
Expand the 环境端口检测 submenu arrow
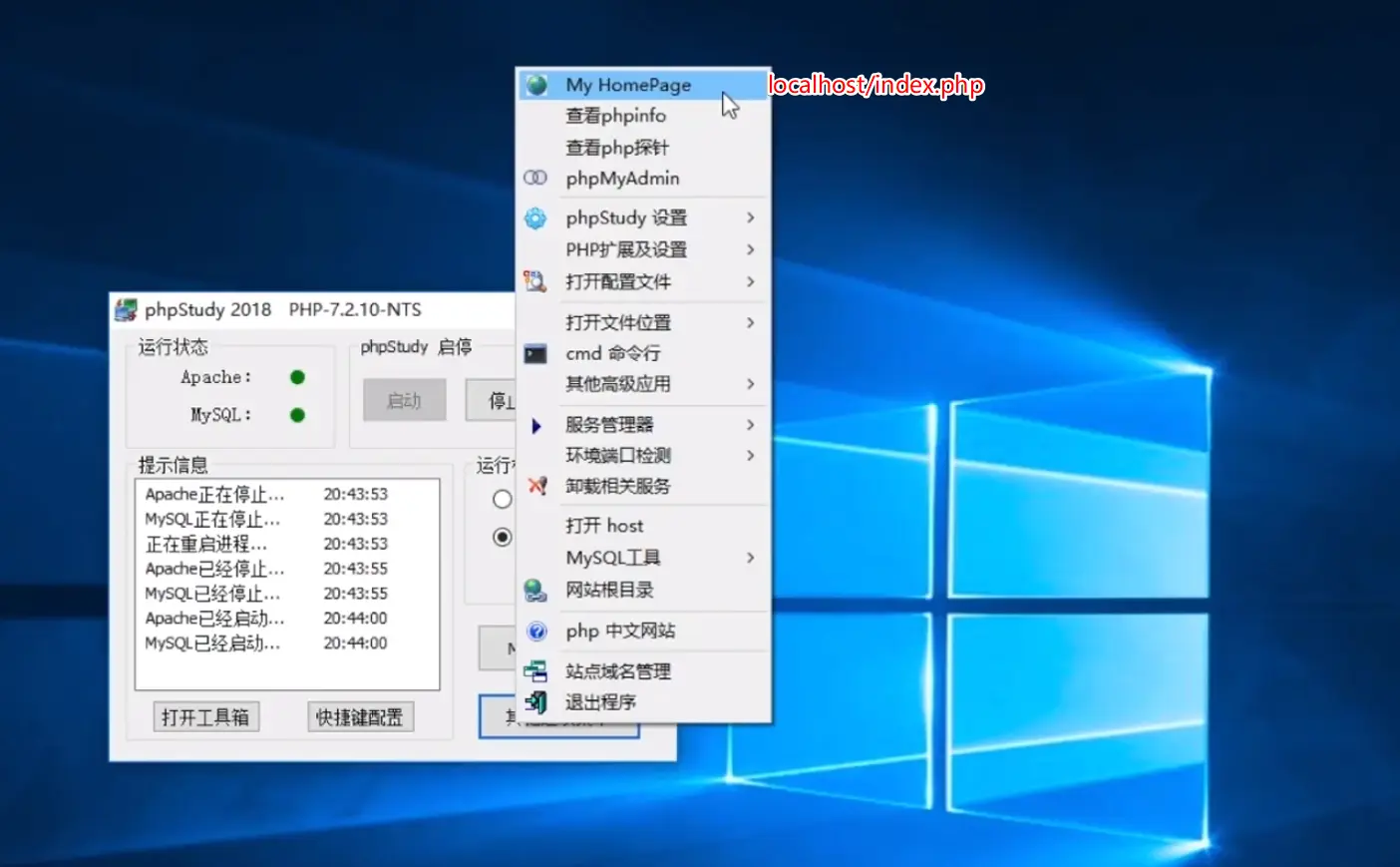(751, 455)
